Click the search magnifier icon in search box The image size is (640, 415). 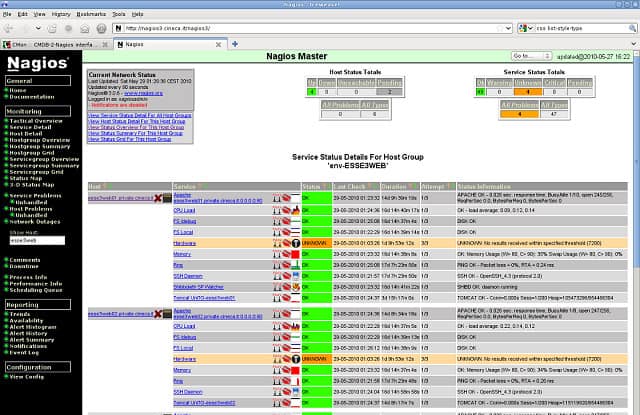click(632, 28)
